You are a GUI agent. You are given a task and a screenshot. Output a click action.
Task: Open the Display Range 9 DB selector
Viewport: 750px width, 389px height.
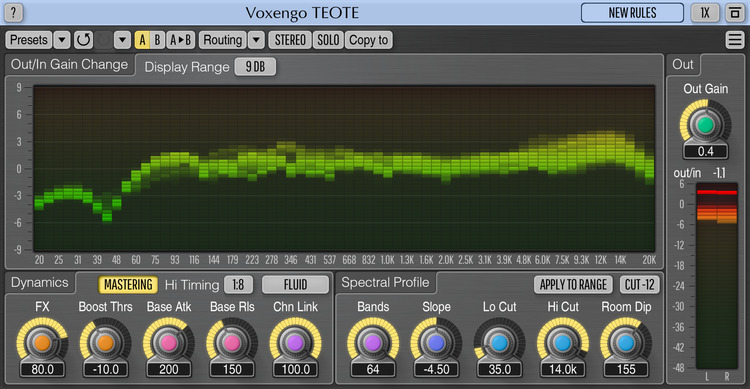click(255, 67)
